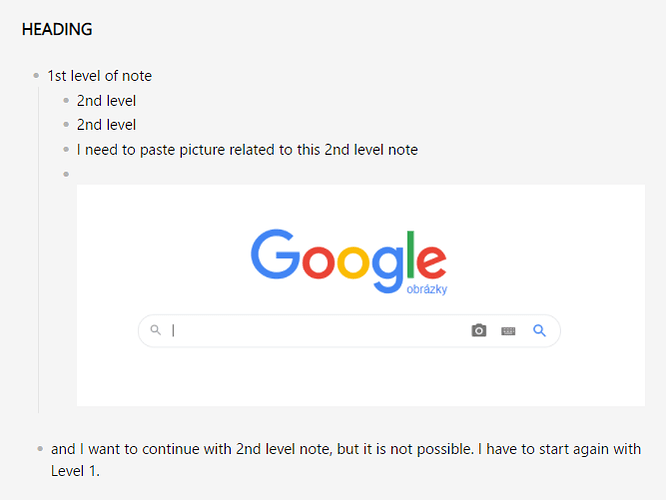The width and height of the screenshot is (666, 500).
Task: Click the HEADING title text
Action: coord(57,29)
